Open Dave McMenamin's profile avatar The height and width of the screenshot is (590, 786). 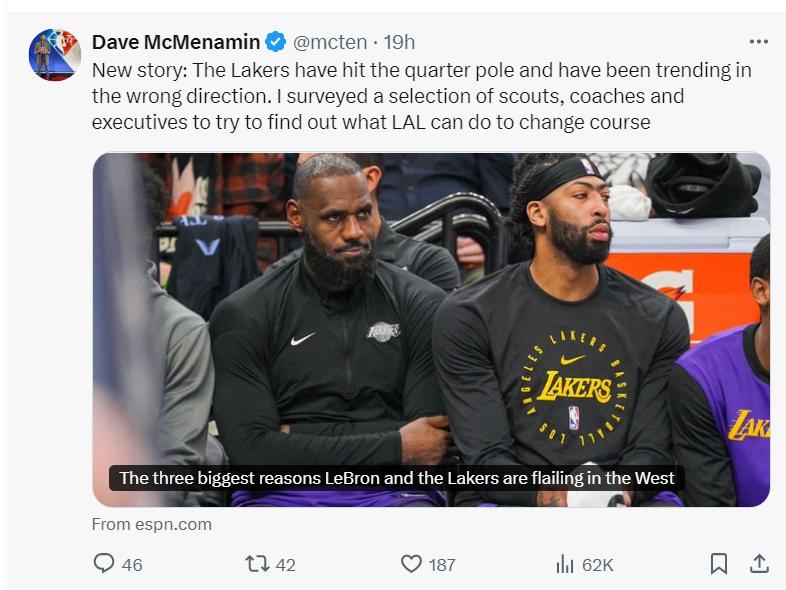(x=54, y=55)
